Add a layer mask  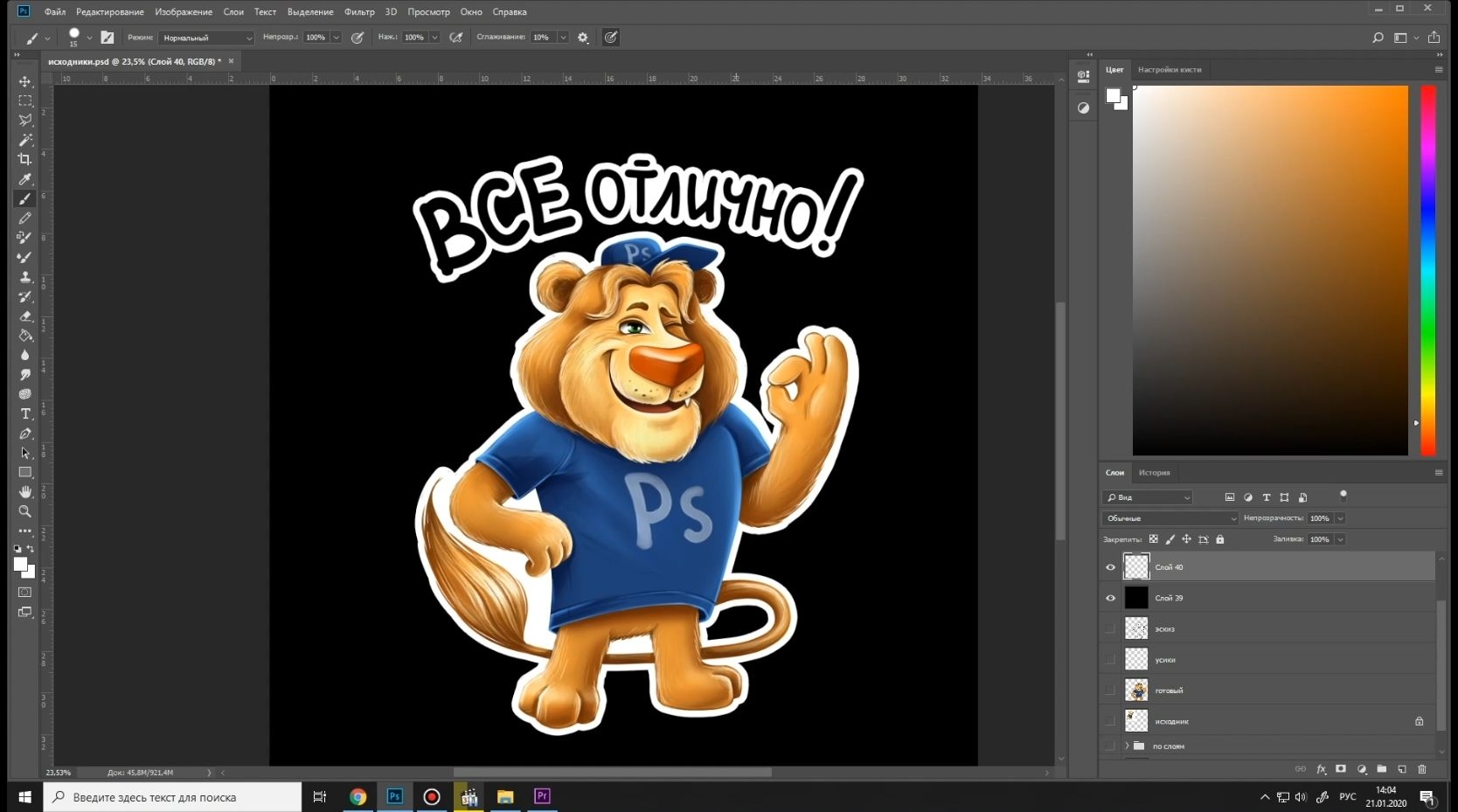(x=1341, y=769)
